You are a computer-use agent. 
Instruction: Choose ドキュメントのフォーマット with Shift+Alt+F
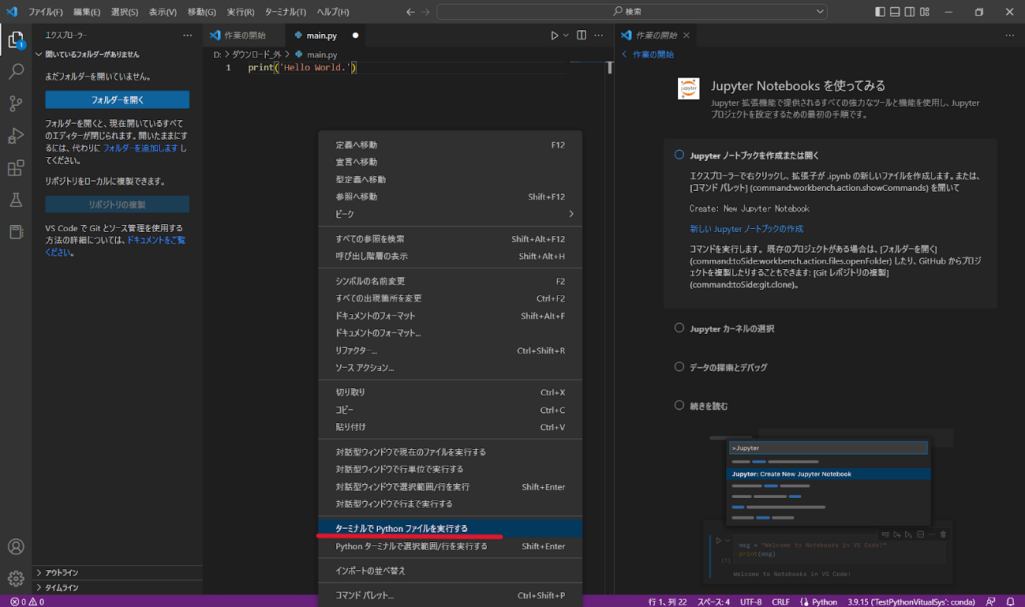point(450,316)
